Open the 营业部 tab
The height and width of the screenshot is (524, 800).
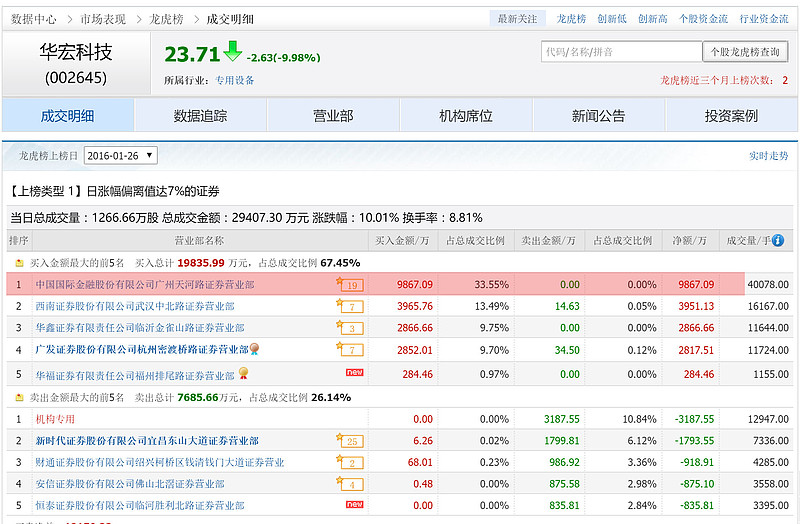click(x=333, y=116)
